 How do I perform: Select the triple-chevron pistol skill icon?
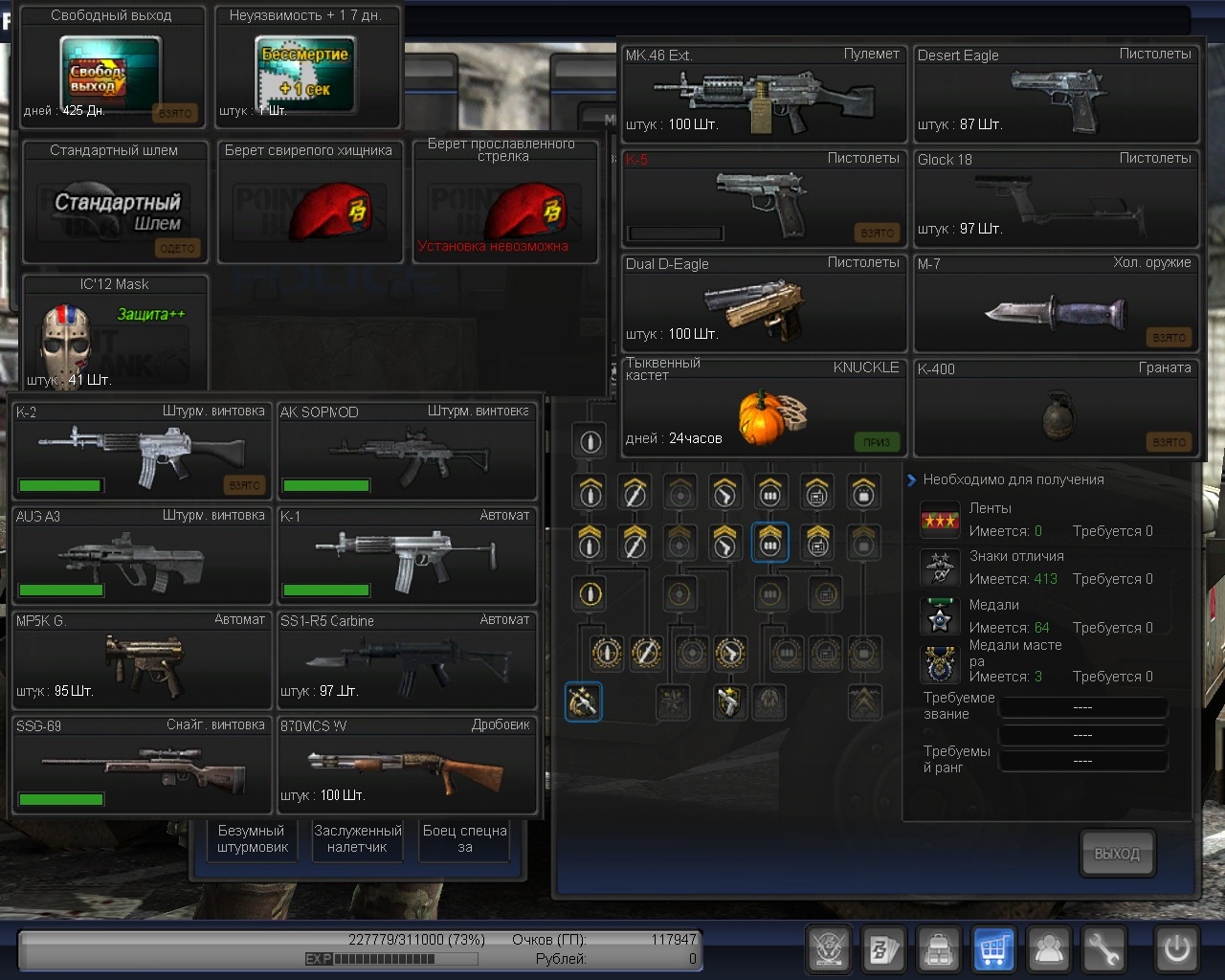pos(724,543)
